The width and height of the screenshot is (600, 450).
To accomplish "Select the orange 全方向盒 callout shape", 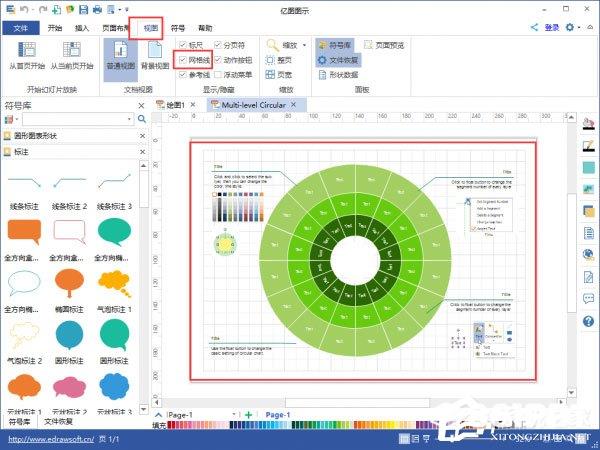I will pyautogui.click(x=24, y=232).
